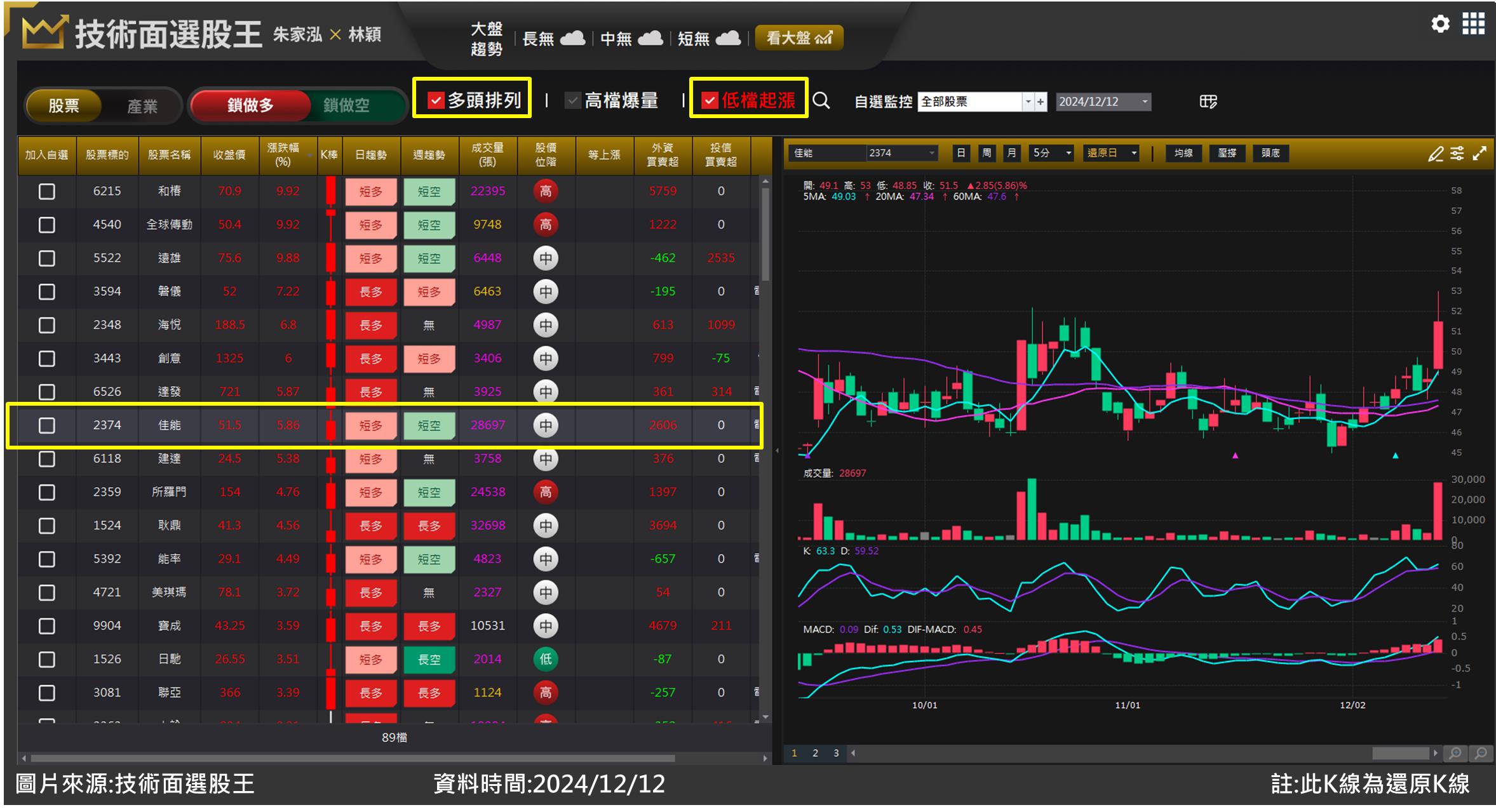Viewport: 1496px width, 812px height.
Task: Switch chart to 月 period
Action: point(1012,153)
